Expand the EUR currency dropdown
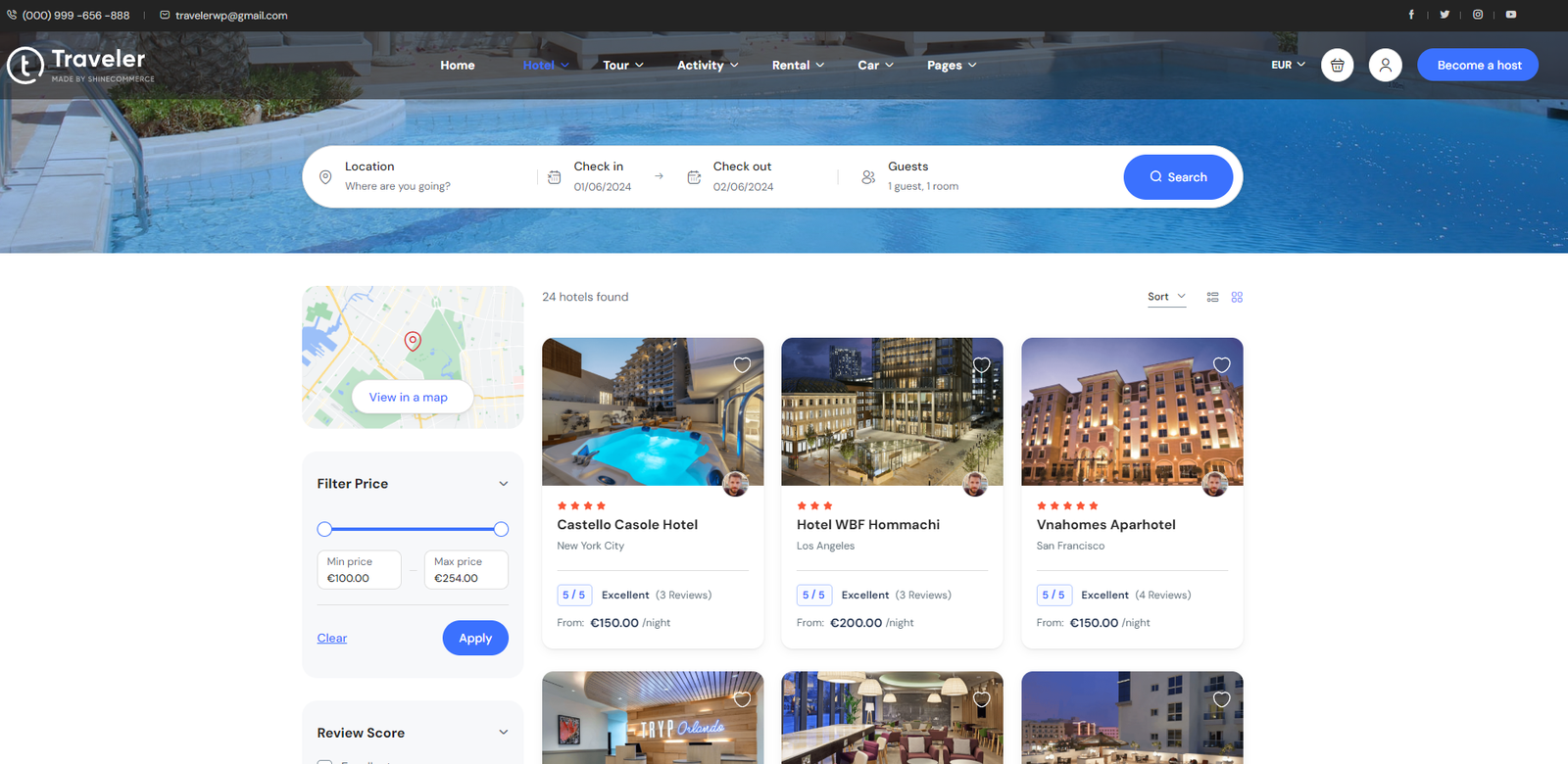Screen dimensions: 1568x764 pos(1288,65)
